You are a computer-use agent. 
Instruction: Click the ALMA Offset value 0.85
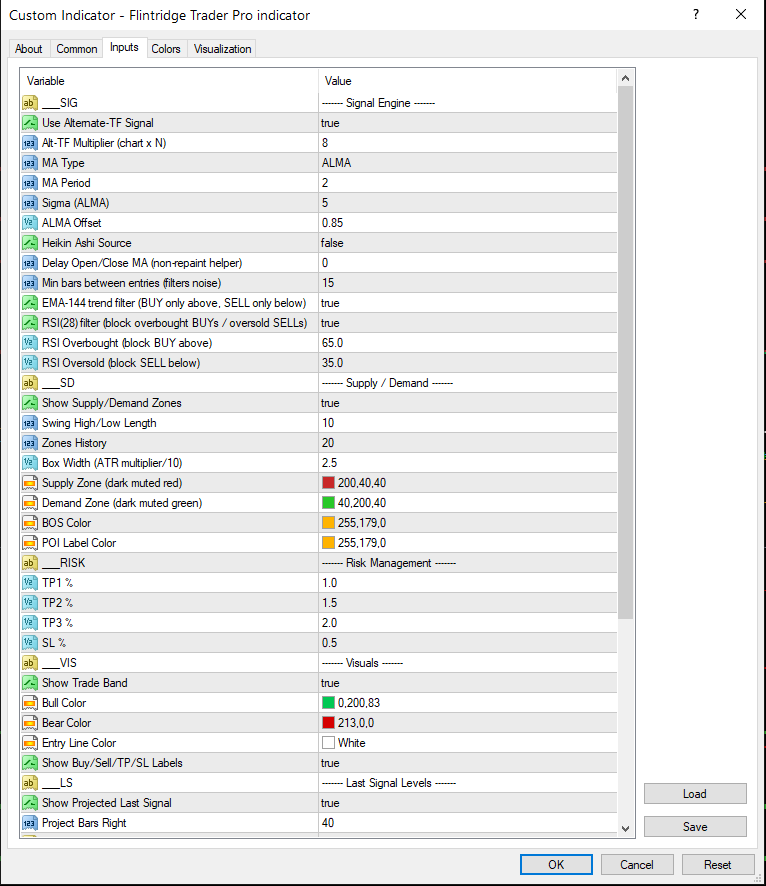[x=333, y=223]
